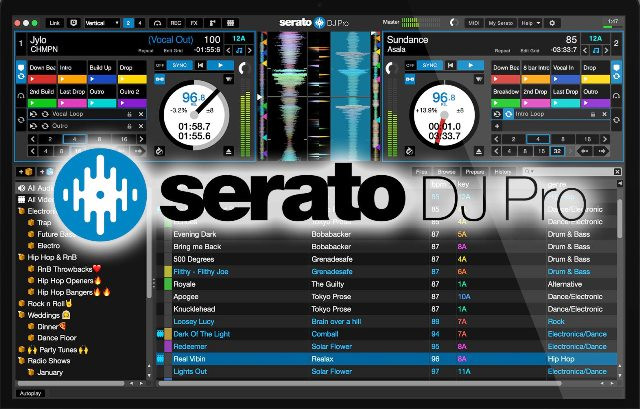Image resolution: width=640 pixels, height=409 pixels.
Task: Select the Real Vibin track row
Action: coord(386,359)
